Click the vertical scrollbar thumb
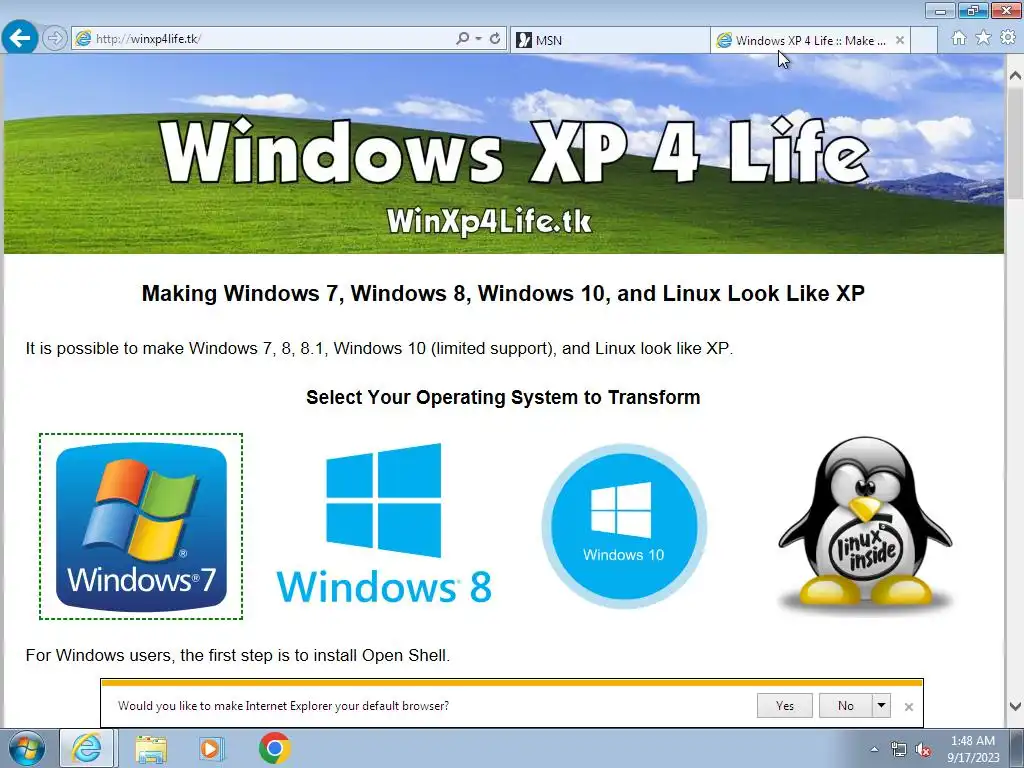The image size is (1024, 768). 1016,142
